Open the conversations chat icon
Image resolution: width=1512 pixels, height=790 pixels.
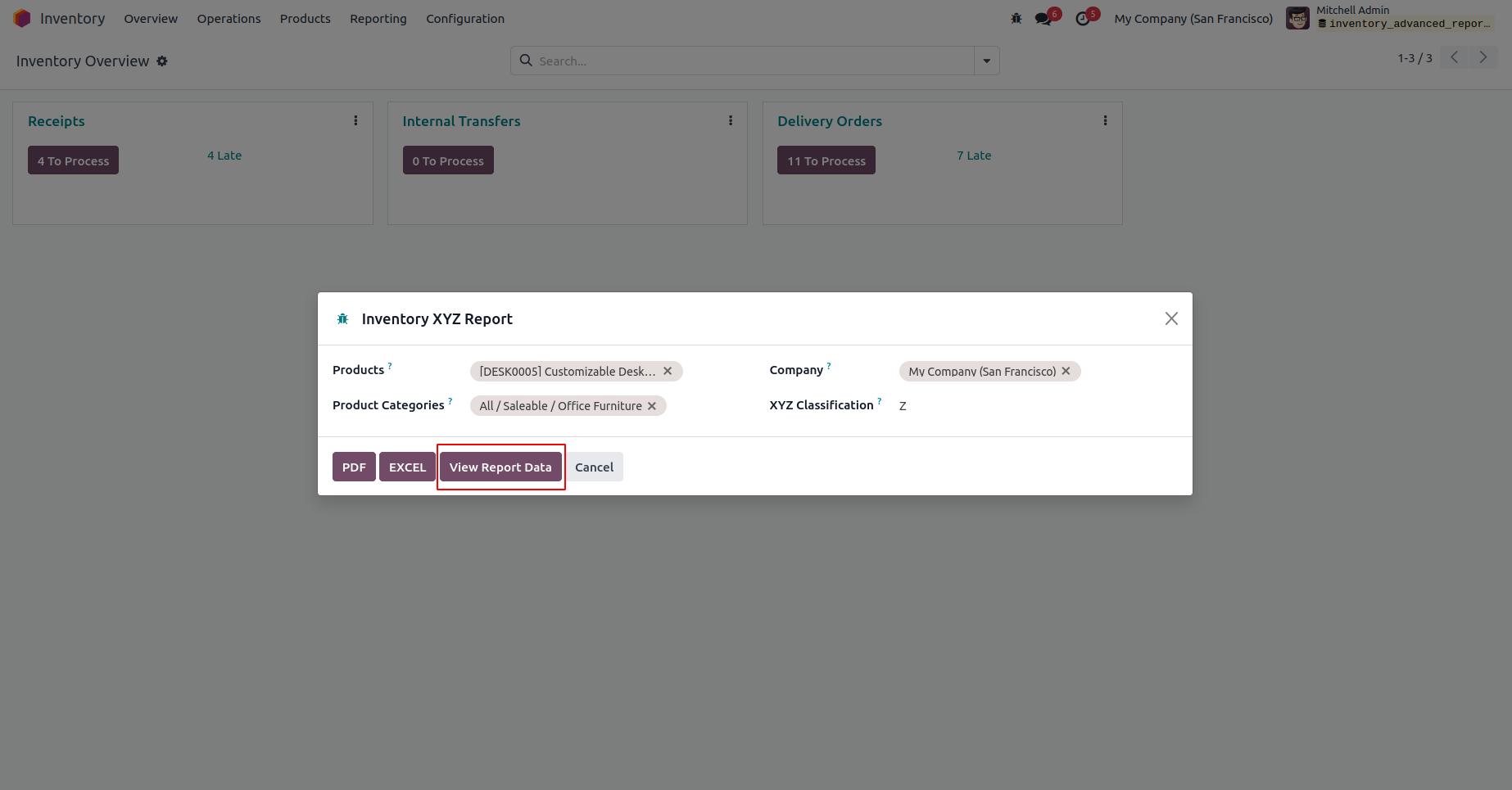pyautogui.click(x=1043, y=19)
